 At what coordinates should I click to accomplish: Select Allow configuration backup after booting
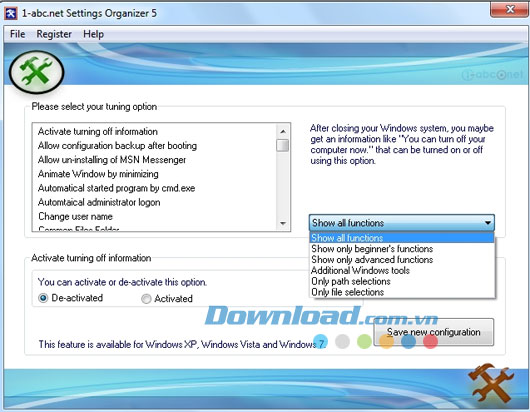pos(154,146)
